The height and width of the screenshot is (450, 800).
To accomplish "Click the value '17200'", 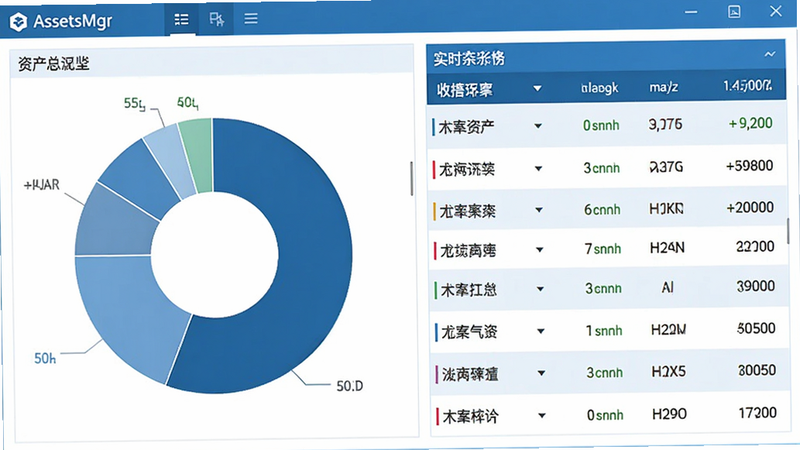I will tap(758, 413).
